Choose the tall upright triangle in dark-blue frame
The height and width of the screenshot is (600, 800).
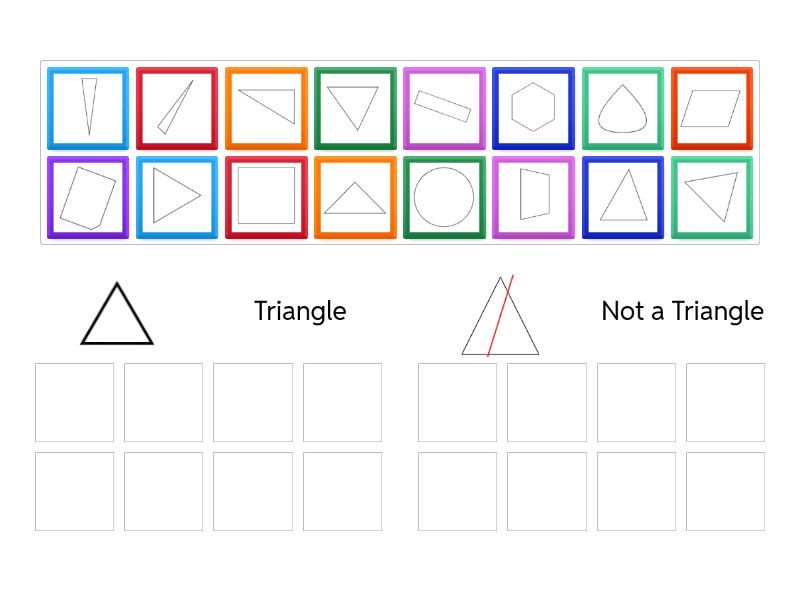(x=622, y=197)
